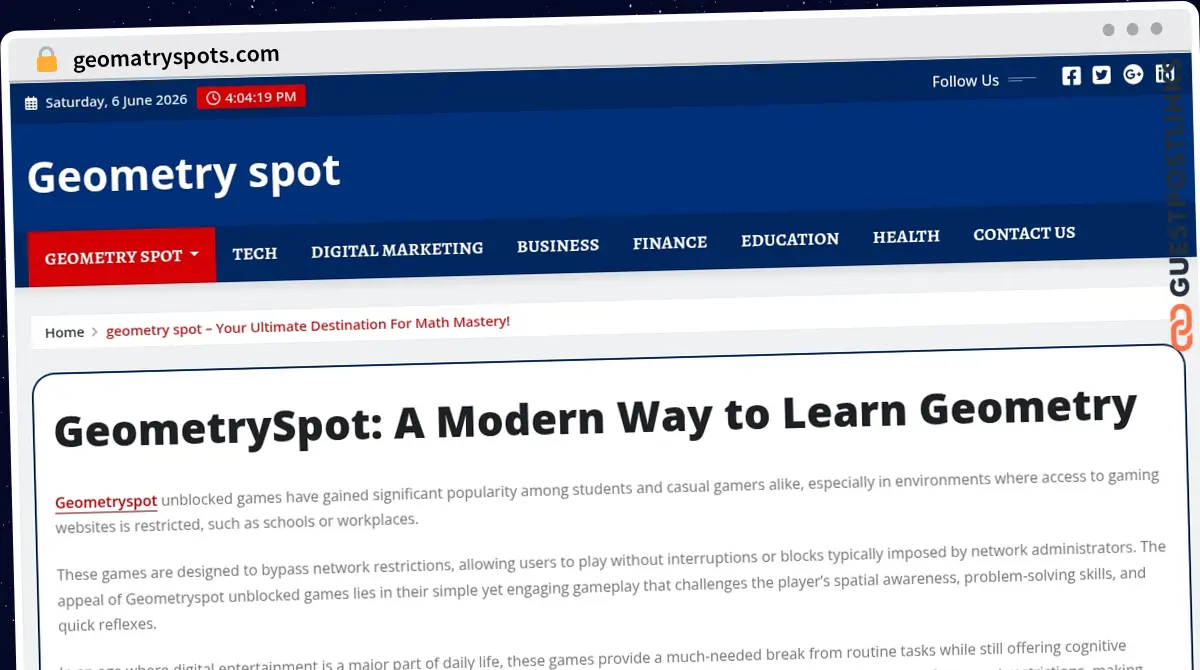Open the Facebook follow icon
This screenshot has width=1200, height=670.
[1071, 76]
